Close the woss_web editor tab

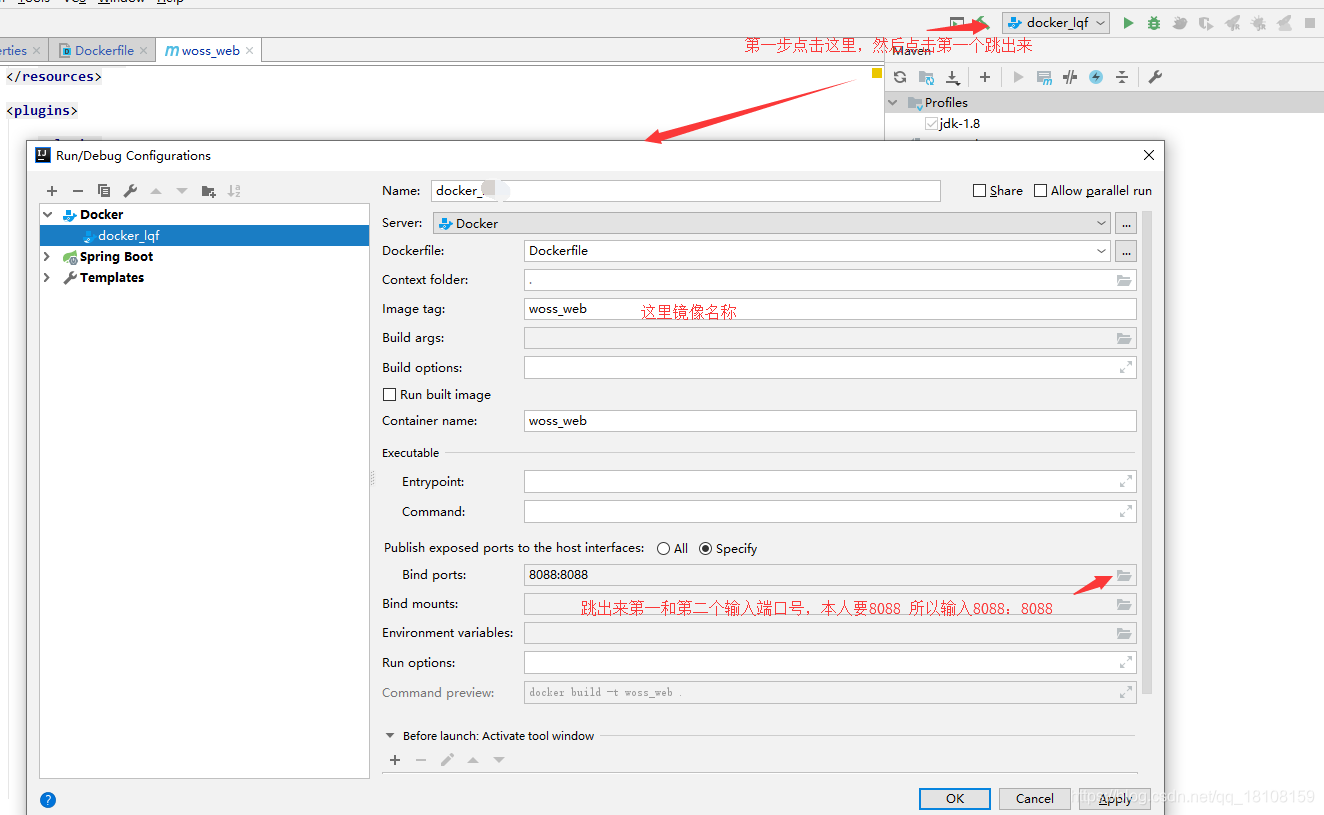click(250, 51)
